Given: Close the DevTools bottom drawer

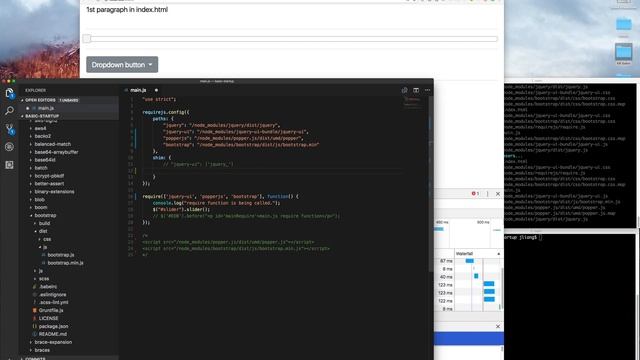Looking at the screenshot, I should 498,326.
